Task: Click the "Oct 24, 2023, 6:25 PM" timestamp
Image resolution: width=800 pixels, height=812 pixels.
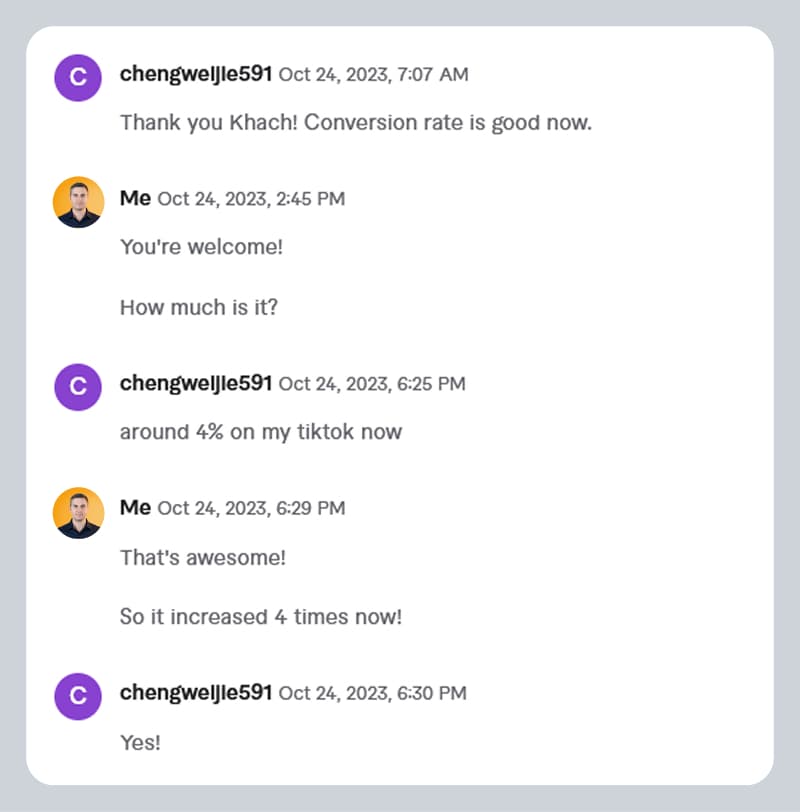Action: coord(371,384)
